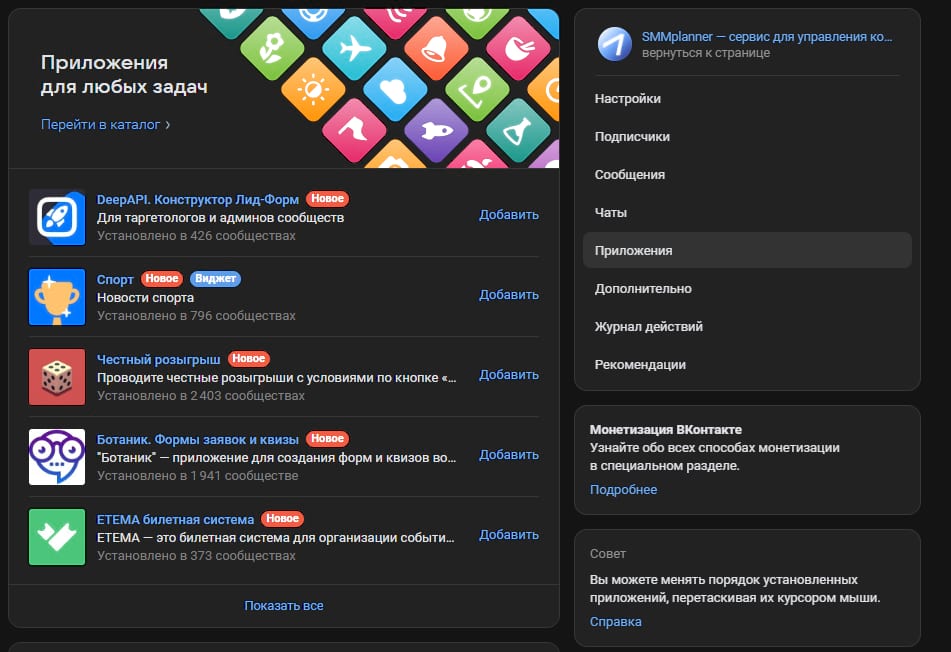Open the DeepAPI rocket app icon
The image size is (951, 652).
pyautogui.click(x=56, y=217)
